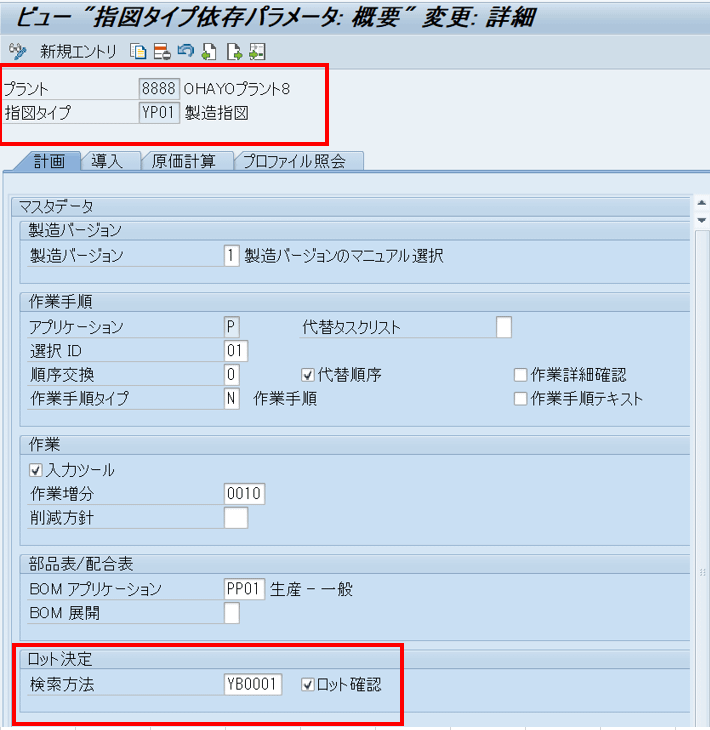This screenshot has height=730, width=710.
Task: Click the 検索方法 input field
Action: click(253, 685)
